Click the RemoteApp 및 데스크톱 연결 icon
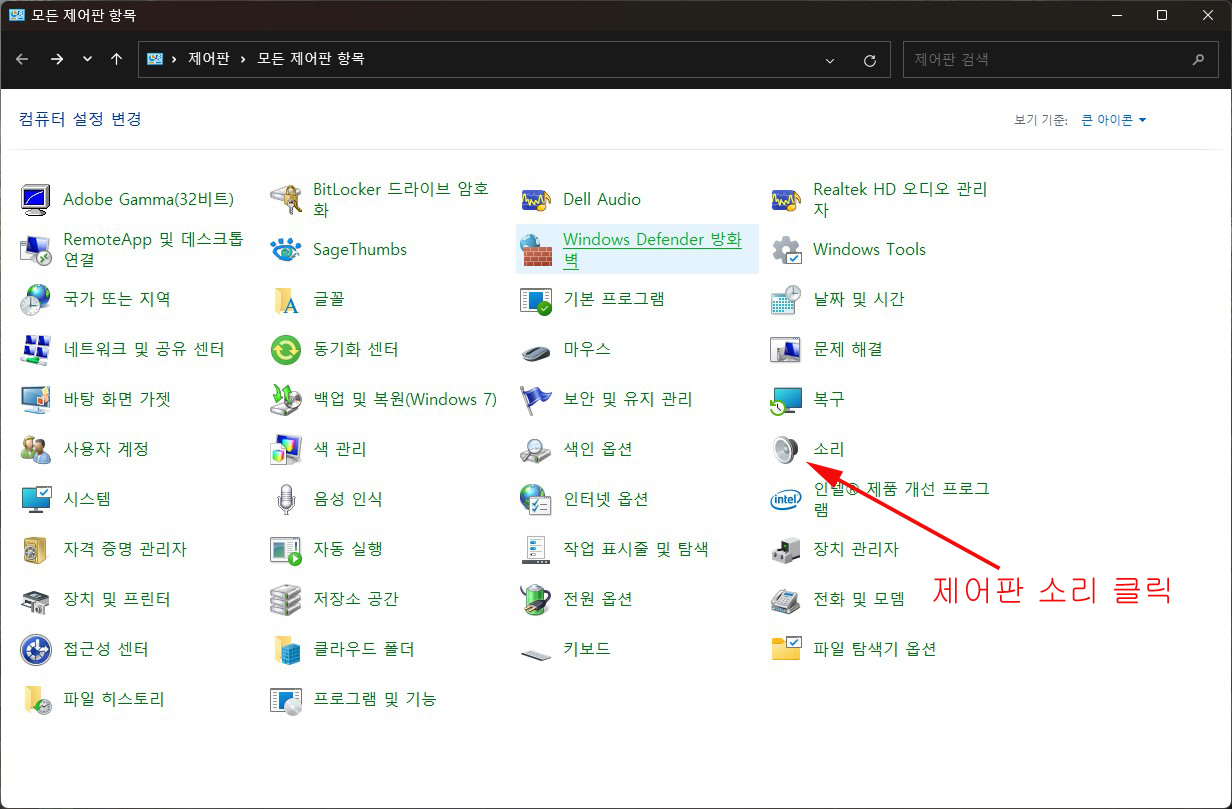Screen dimensions: 1232x809 pyautogui.click(x=36, y=249)
